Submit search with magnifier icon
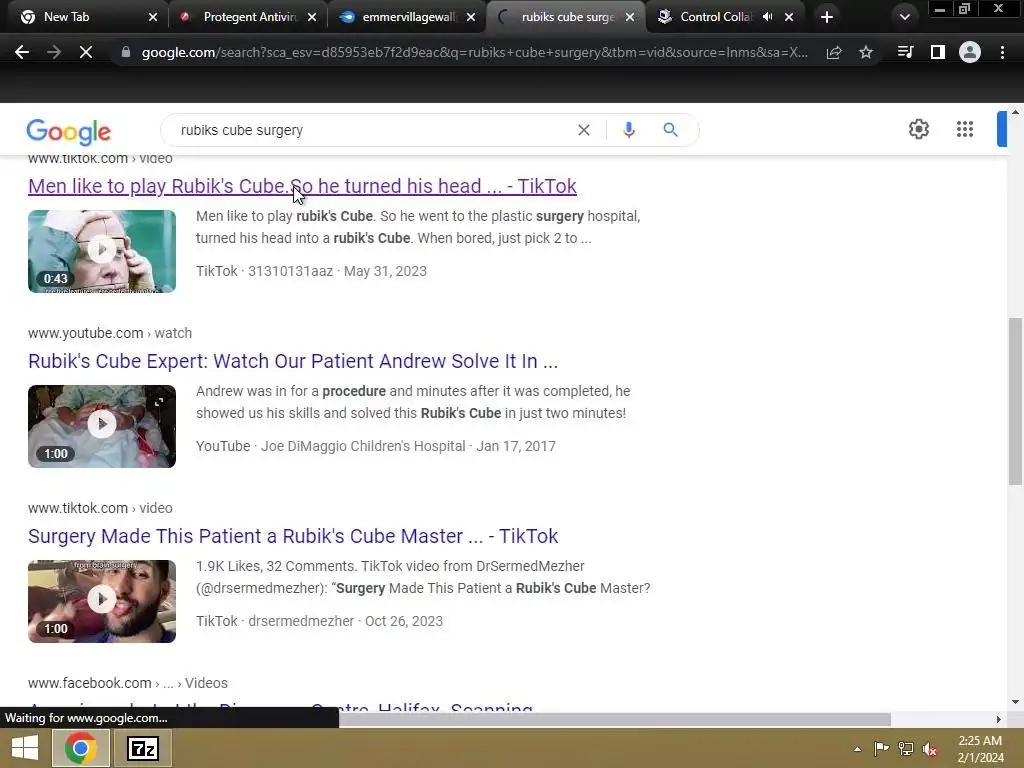This screenshot has height=768, width=1024. pyautogui.click(x=670, y=130)
